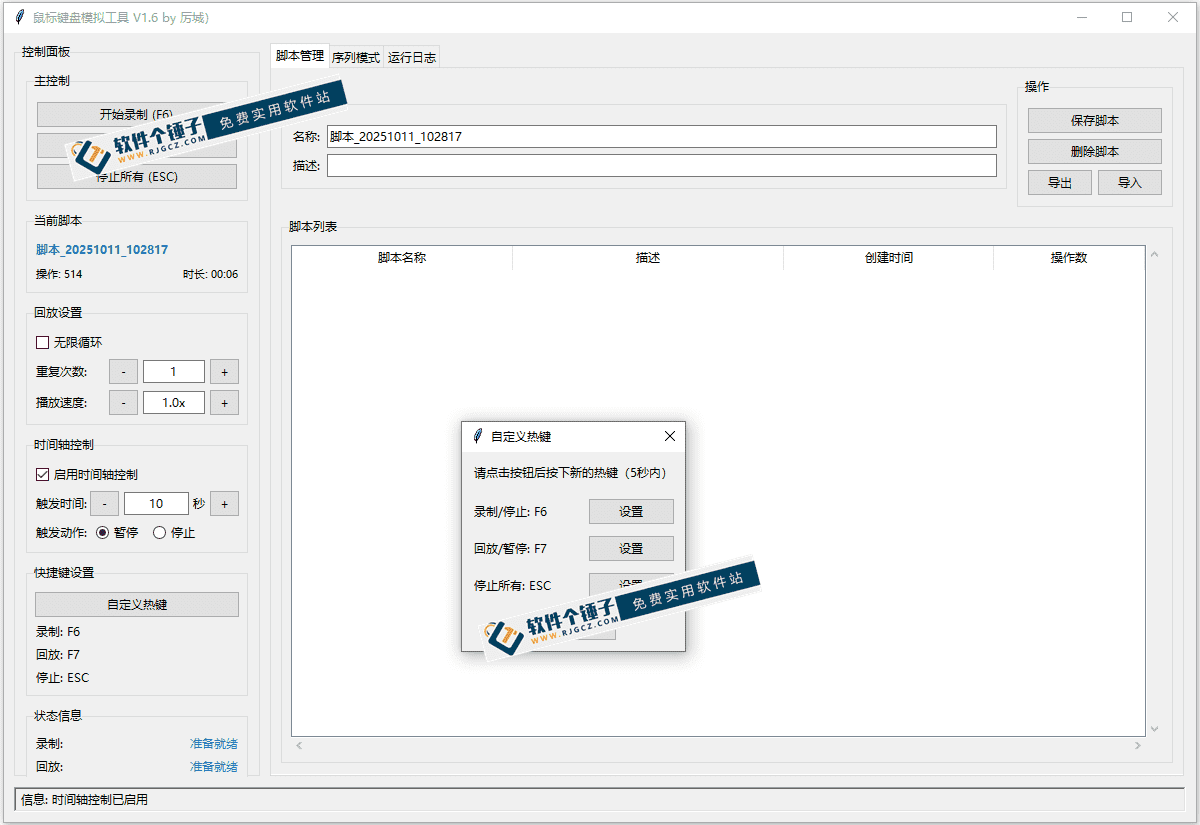Increase 重复次数 with plus button

tap(224, 372)
